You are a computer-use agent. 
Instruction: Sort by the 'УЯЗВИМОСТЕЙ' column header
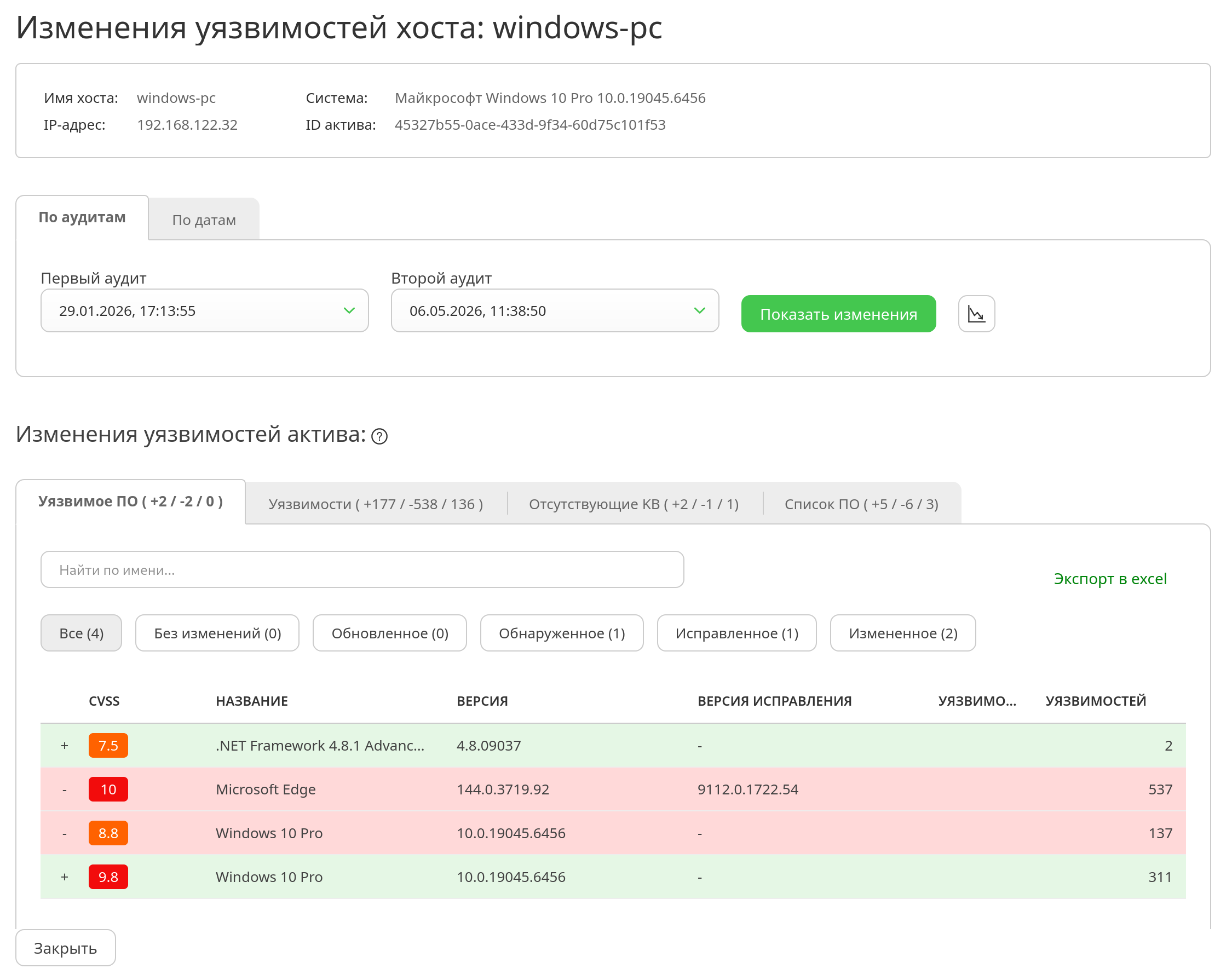tap(1096, 701)
